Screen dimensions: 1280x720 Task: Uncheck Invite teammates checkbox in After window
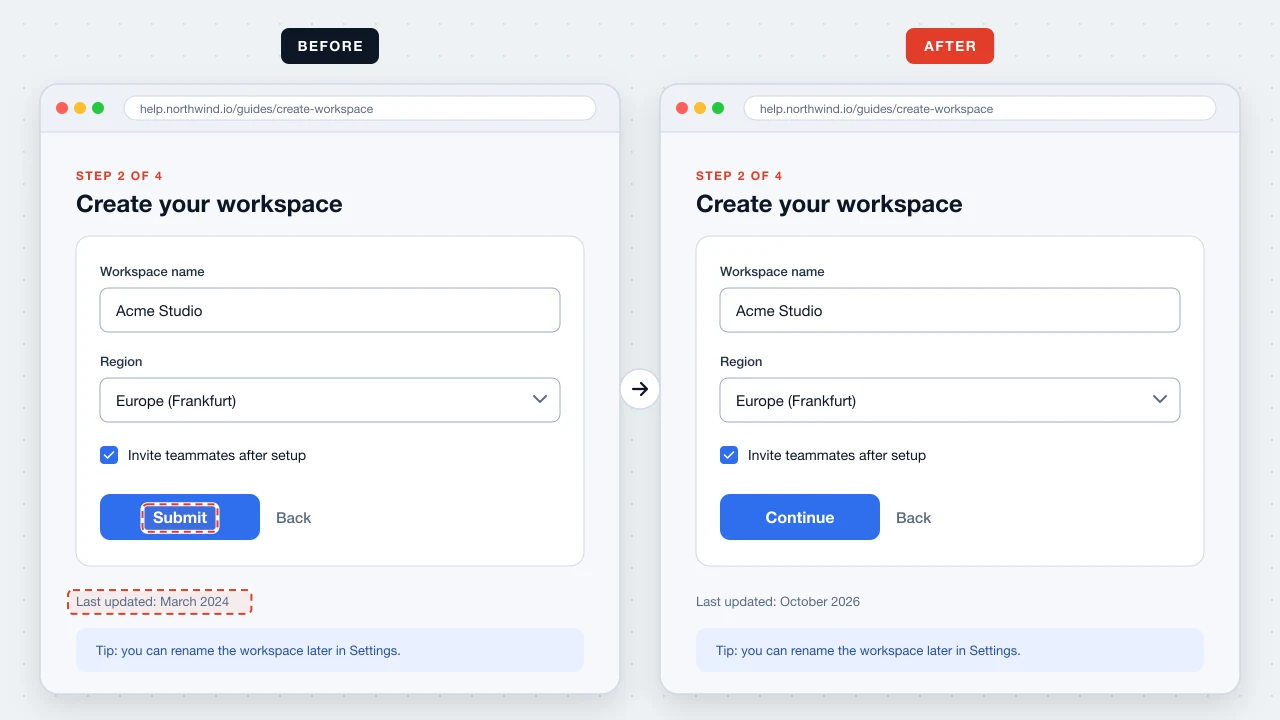pyautogui.click(x=729, y=455)
